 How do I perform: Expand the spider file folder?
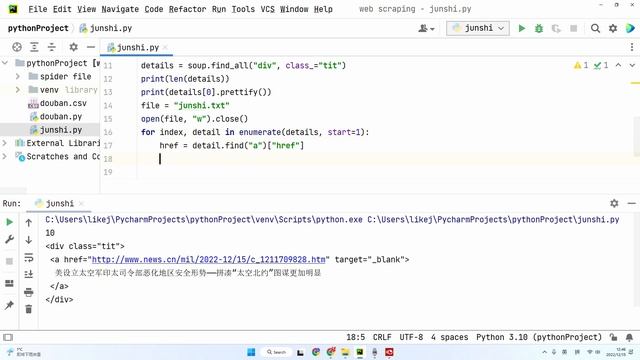tap(18, 76)
